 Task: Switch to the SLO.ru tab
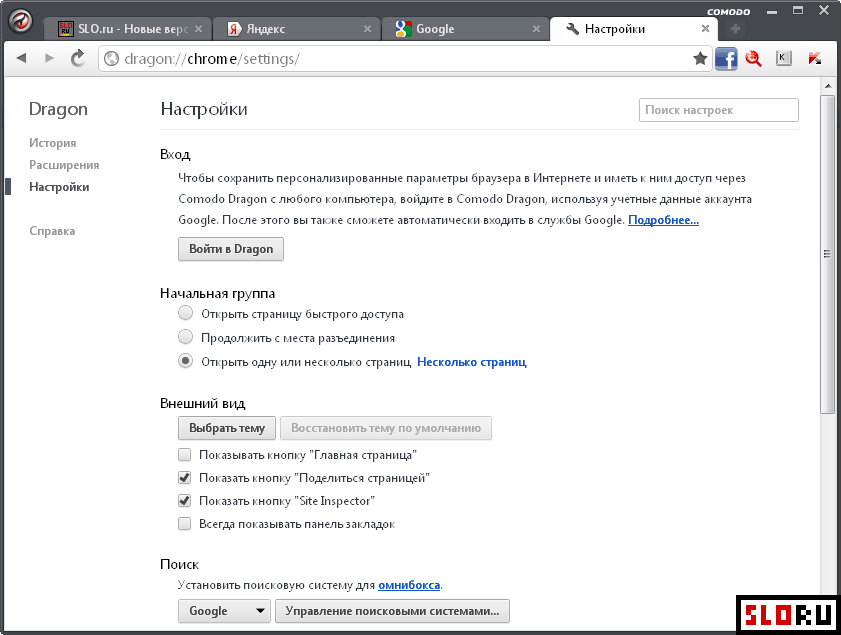(128, 29)
